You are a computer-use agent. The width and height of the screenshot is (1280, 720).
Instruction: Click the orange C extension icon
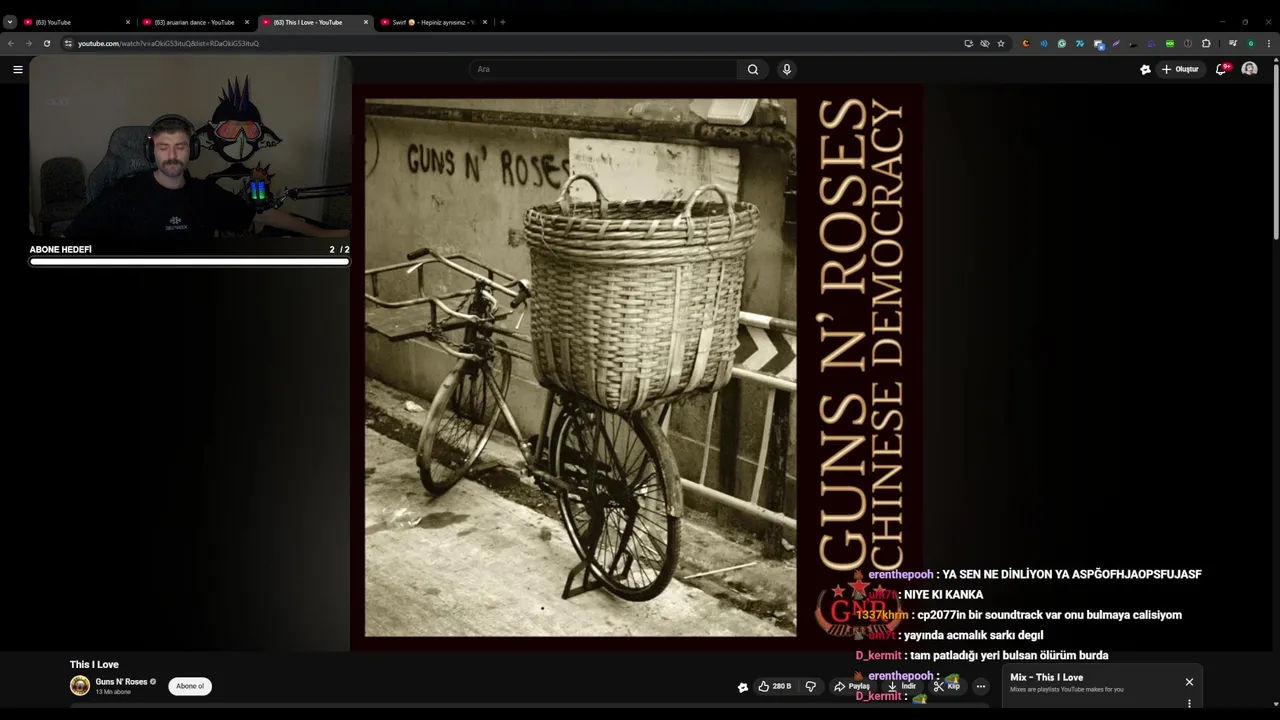coord(1026,43)
